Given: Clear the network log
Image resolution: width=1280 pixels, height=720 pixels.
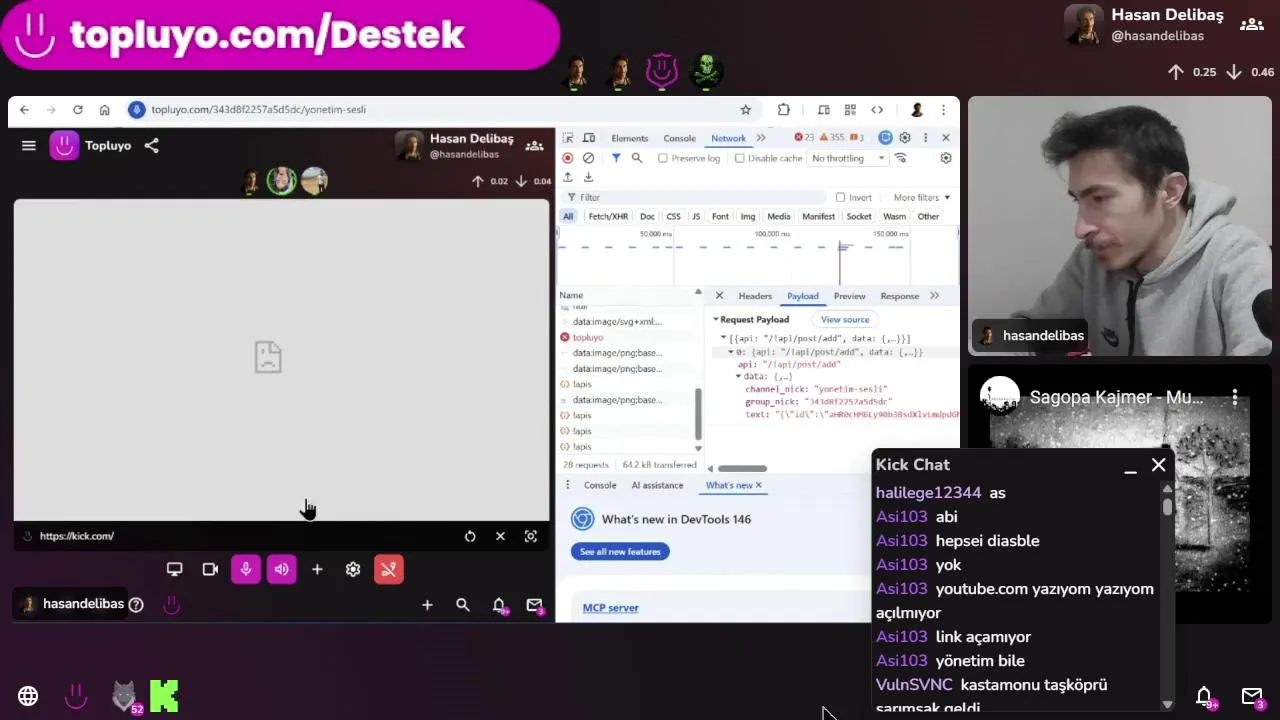Looking at the screenshot, I should coord(589,158).
